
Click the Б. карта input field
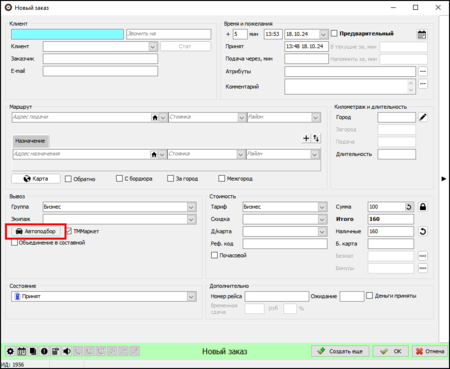click(x=391, y=244)
